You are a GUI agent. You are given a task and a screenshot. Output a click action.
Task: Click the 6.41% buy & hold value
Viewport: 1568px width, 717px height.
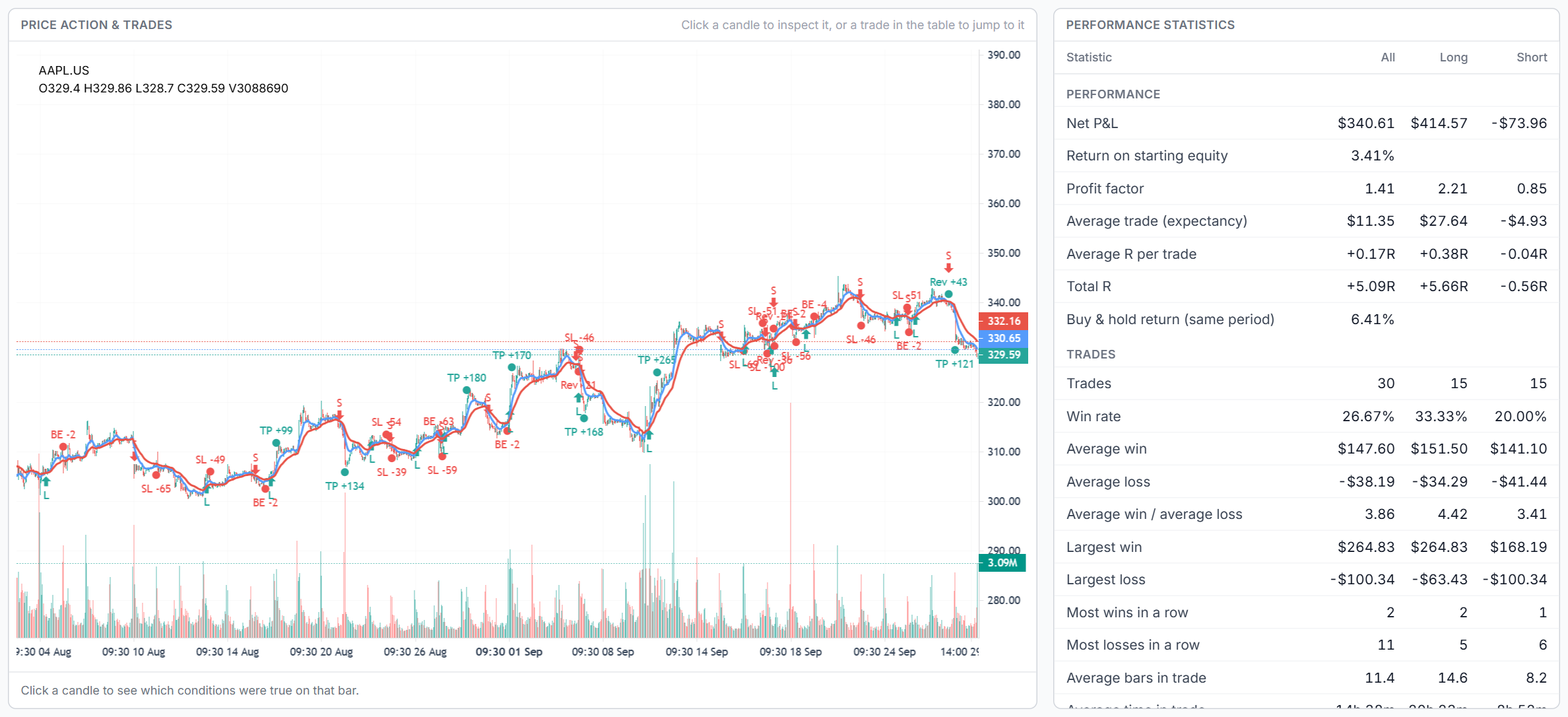coord(1372,320)
